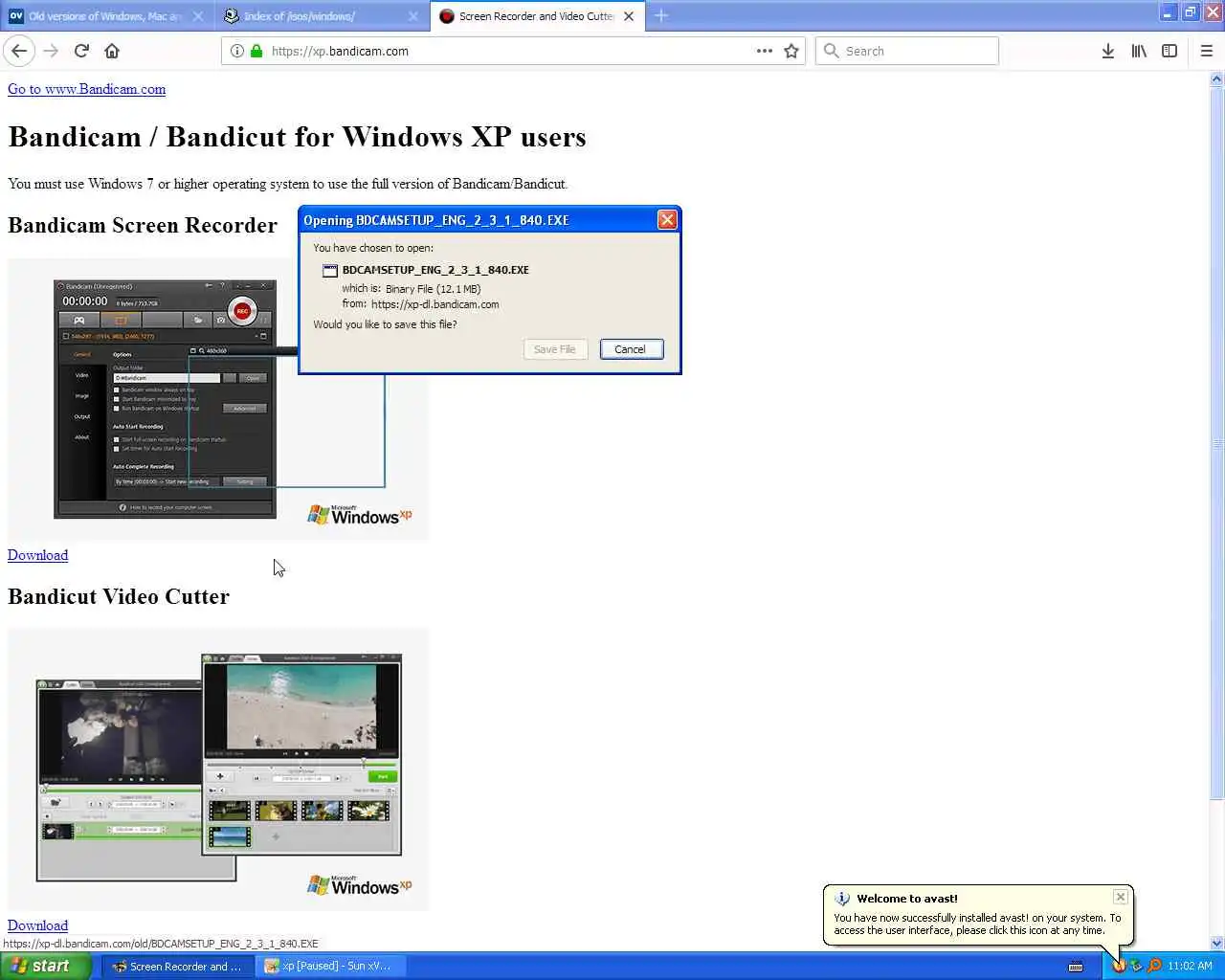This screenshot has height=980, width=1225.
Task: Open Screen Recorder taskbar window button
Action: (178, 967)
